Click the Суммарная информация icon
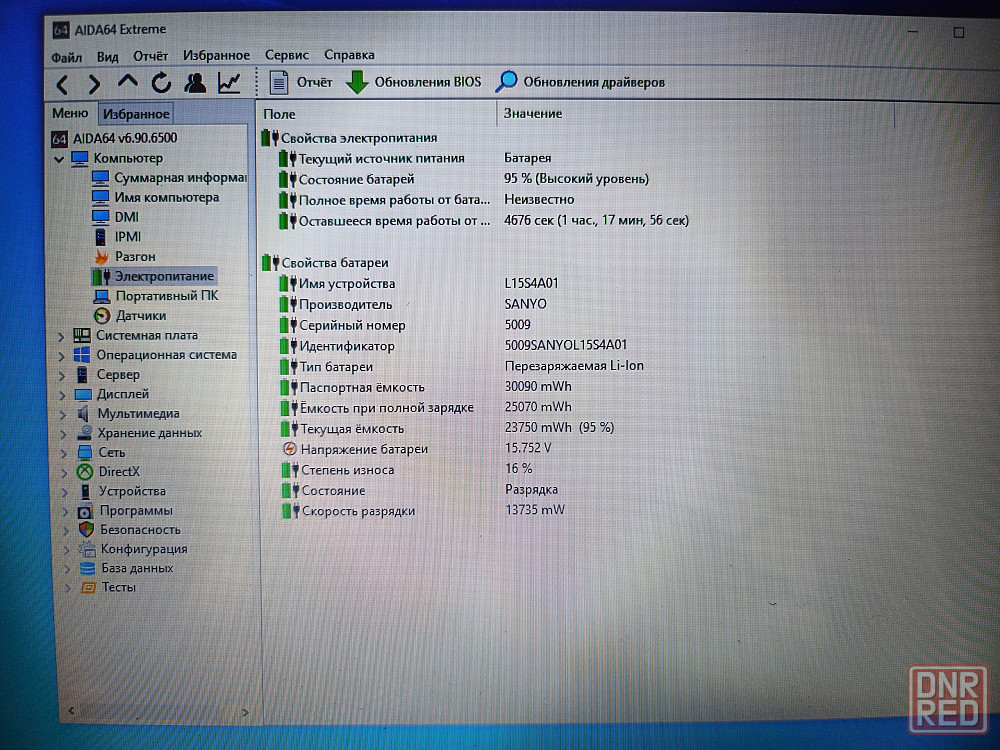Viewport: 1000px width, 750px height. (100, 178)
